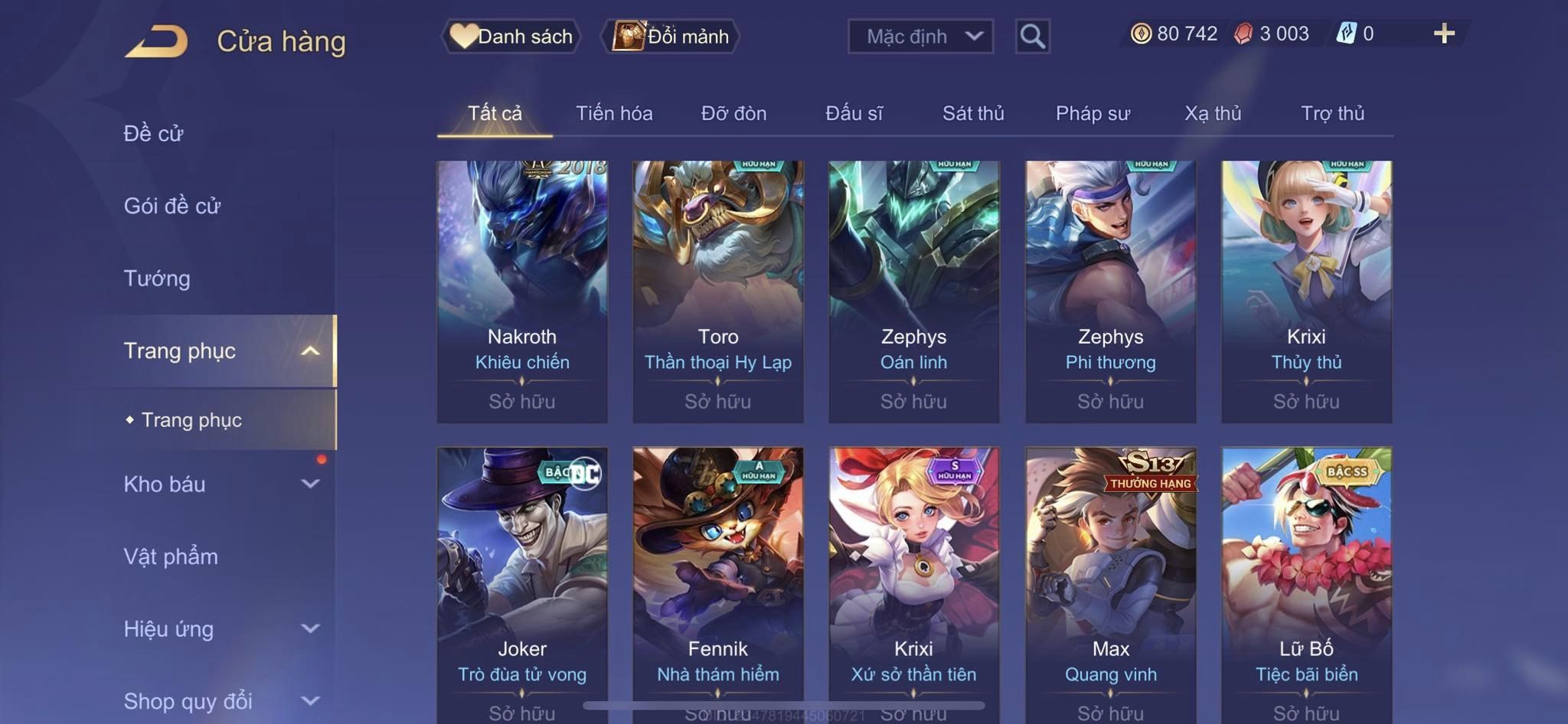This screenshot has height=724, width=1568.
Task: Select the Pháp sư filter tab
Action: (1093, 113)
